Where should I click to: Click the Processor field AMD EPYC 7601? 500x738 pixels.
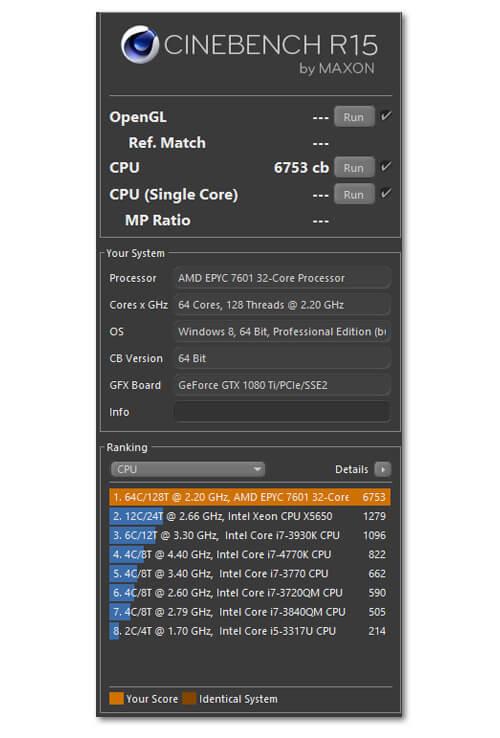[x=282, y=278]
